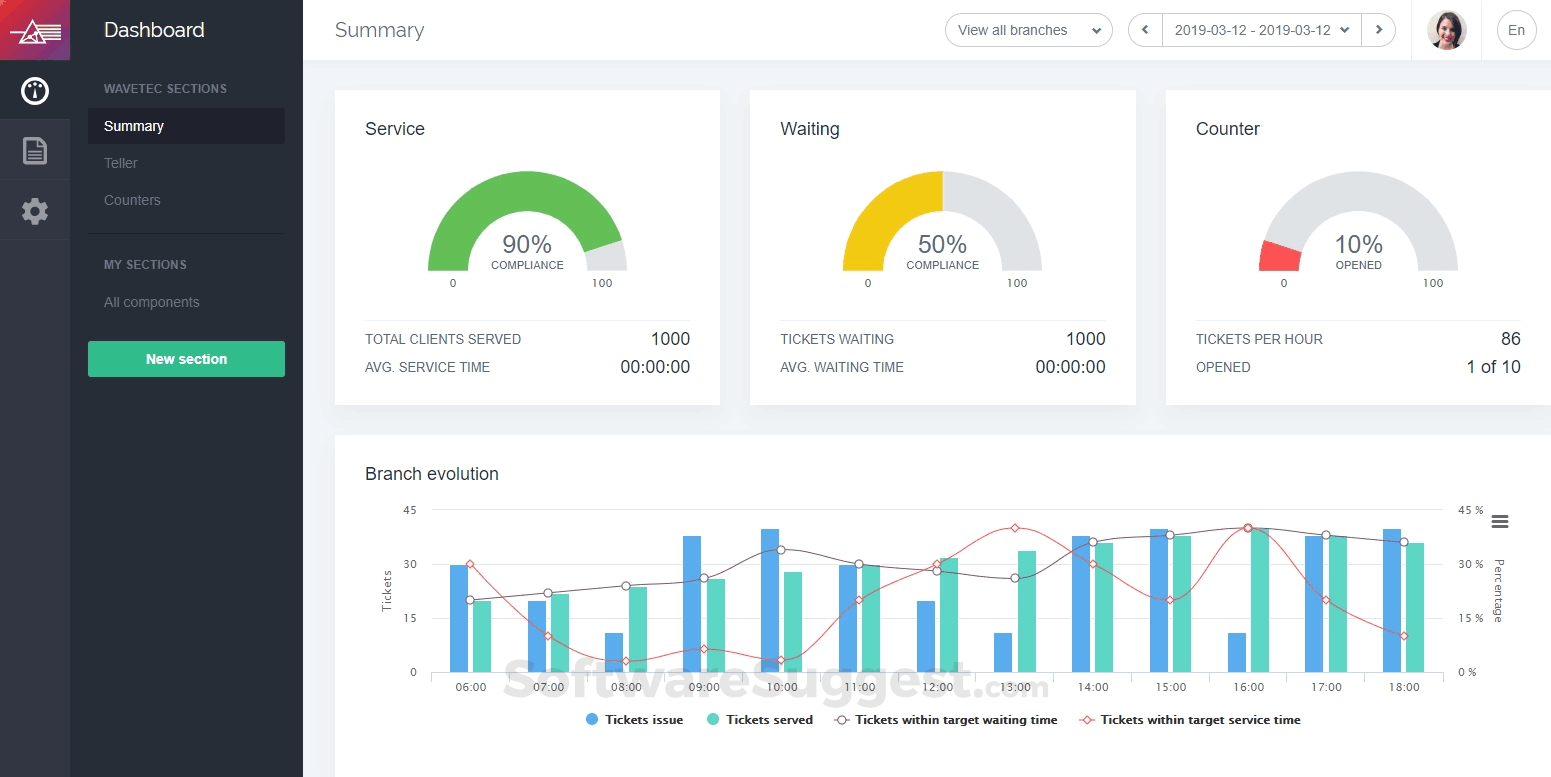Select the Summary entry under Wavetec Sections
The height and width of the screenshot is (777, 1551).
tap(133, 126)
